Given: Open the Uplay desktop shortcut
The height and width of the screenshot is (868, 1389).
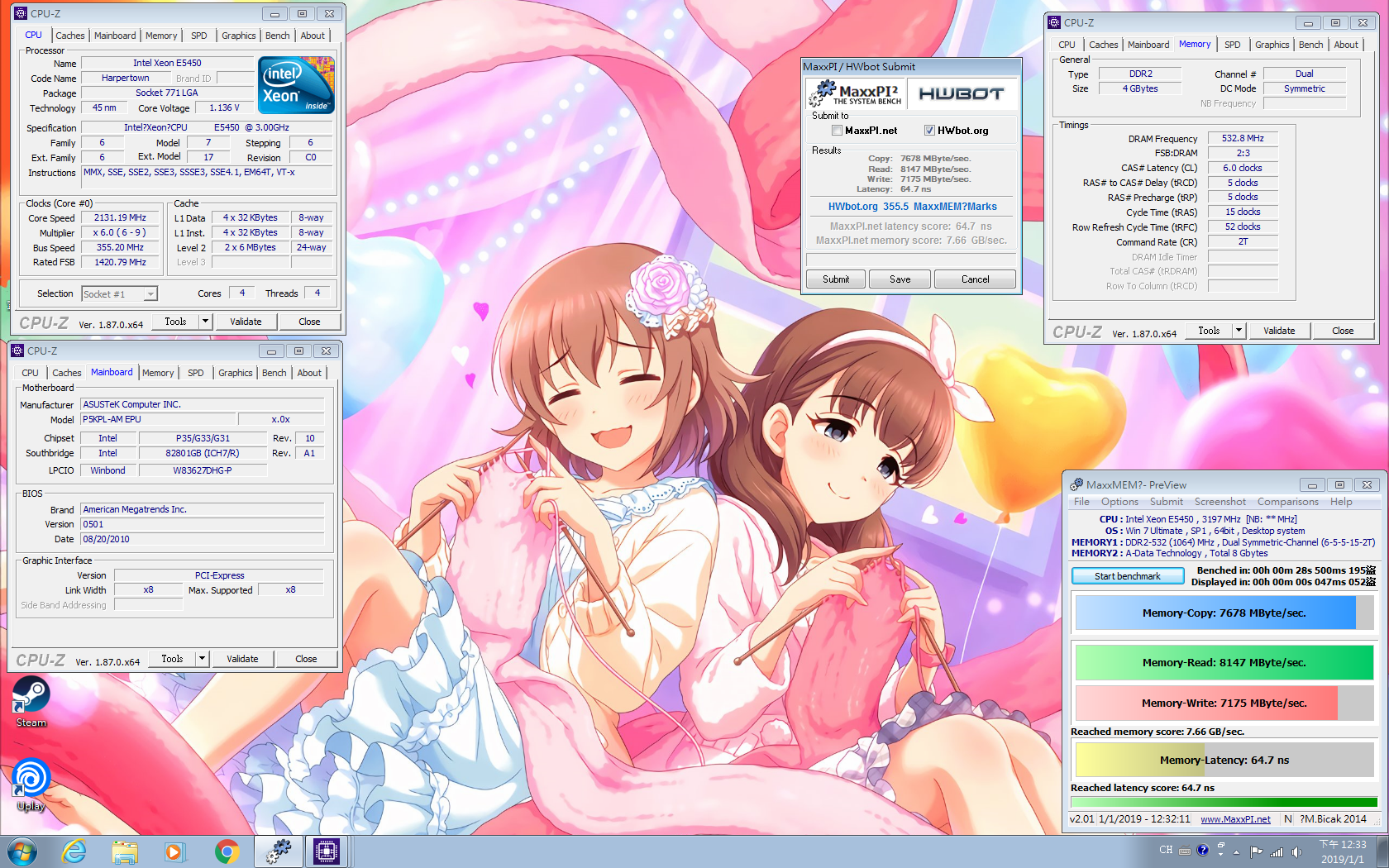Looking at the screenshot, I should point(31,784).
